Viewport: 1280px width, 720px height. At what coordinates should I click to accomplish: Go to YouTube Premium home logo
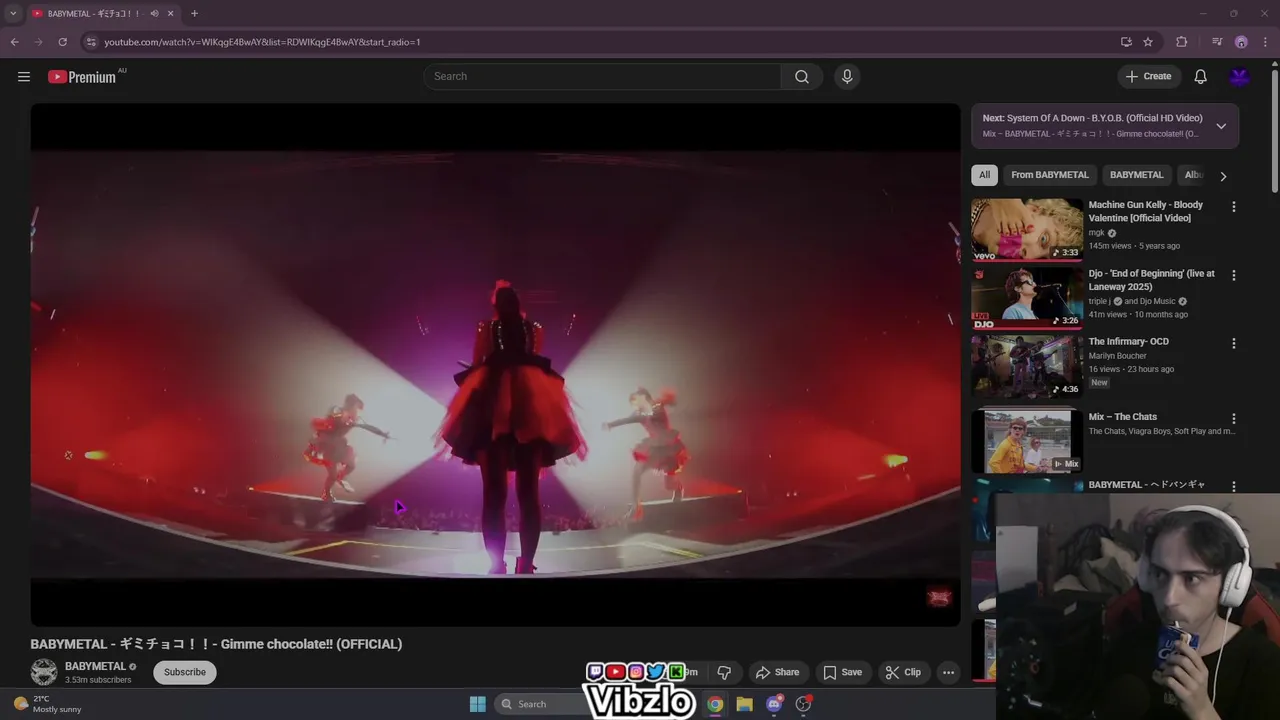(82, 77)
